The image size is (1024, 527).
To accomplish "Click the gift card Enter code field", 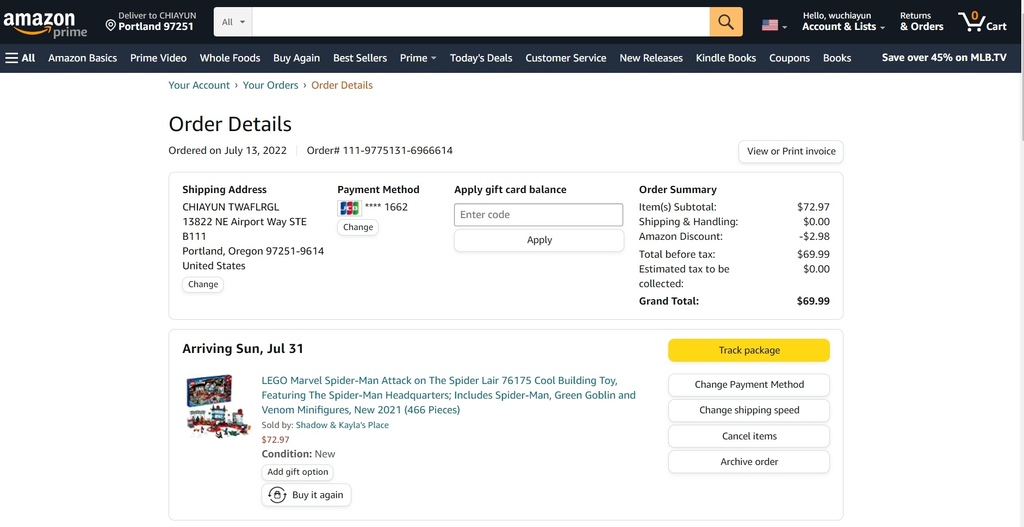I will click(x=539, y=215).
